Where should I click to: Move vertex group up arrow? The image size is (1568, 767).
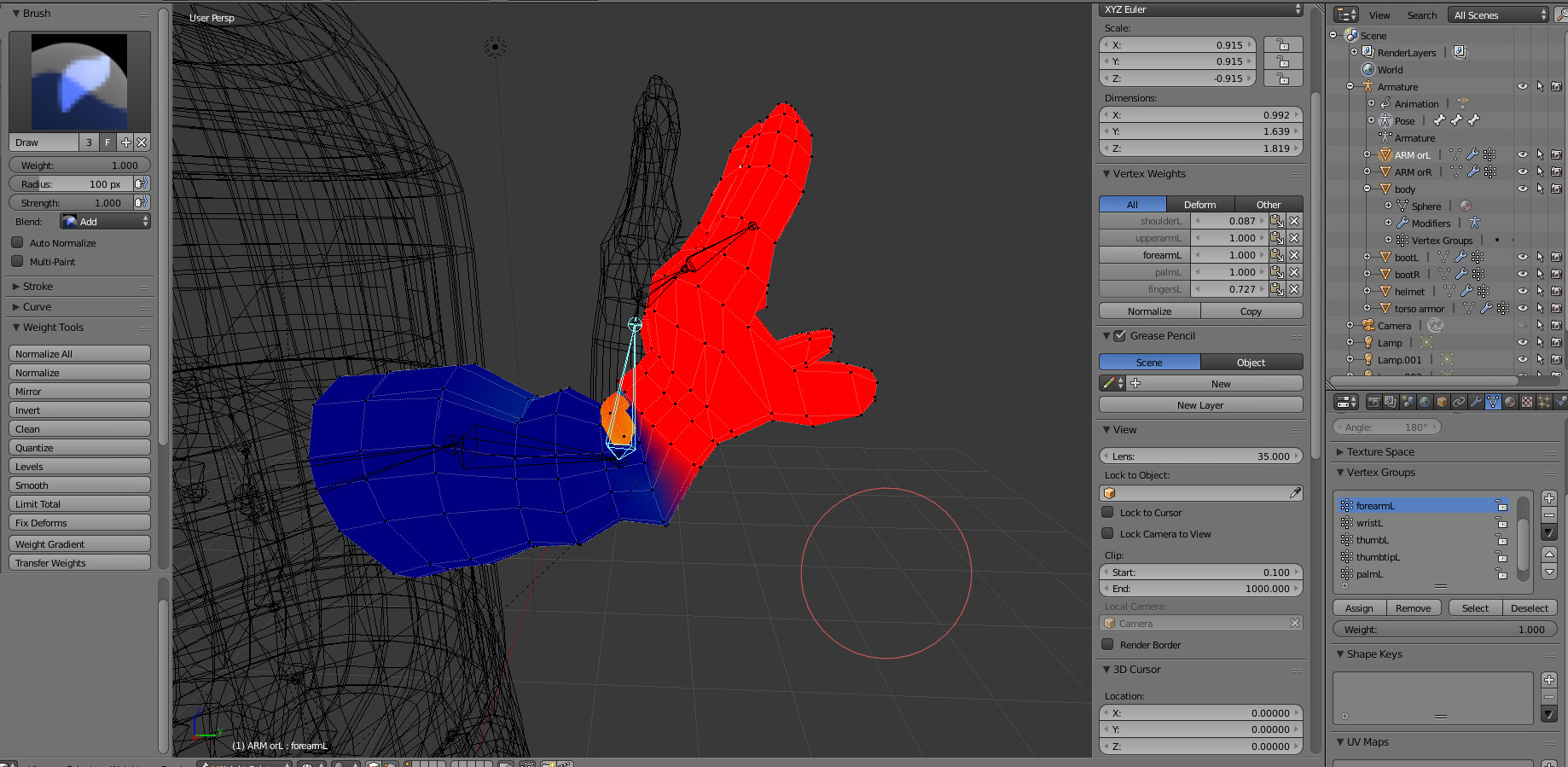point(1549,554)
